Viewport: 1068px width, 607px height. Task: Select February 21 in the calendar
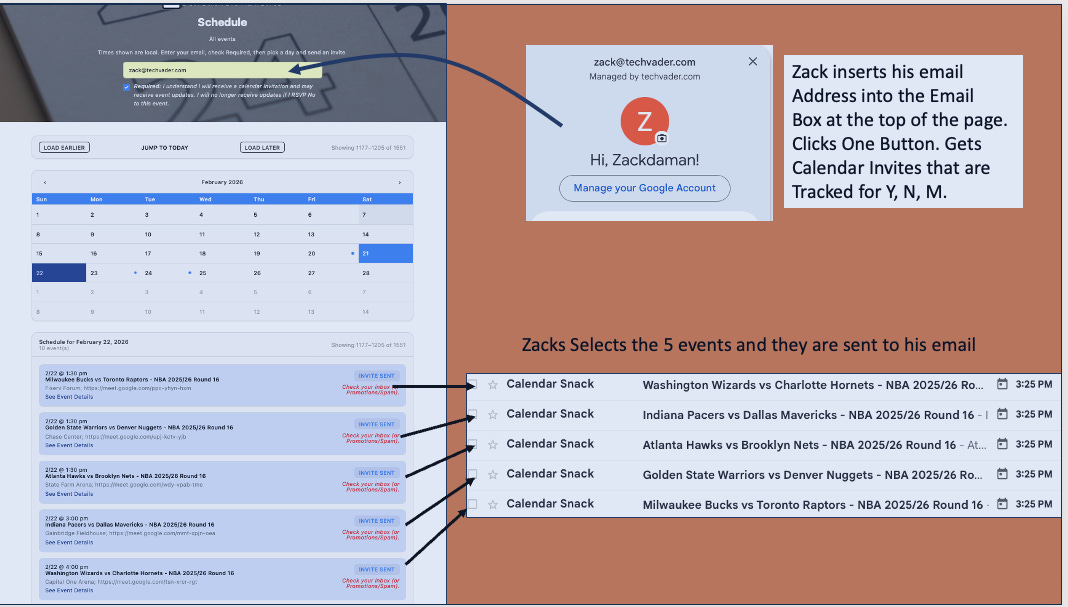coord(386,253)
